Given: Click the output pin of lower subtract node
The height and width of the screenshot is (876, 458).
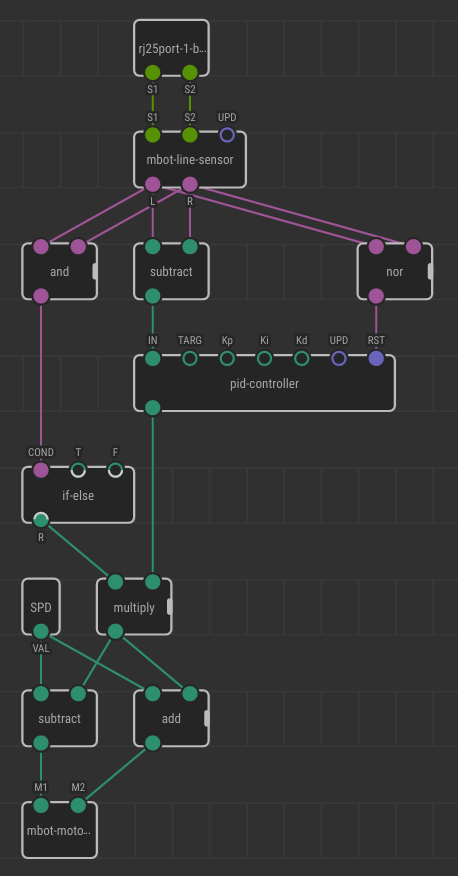Looking at the screenshot, I should click(x=41, y=743).
